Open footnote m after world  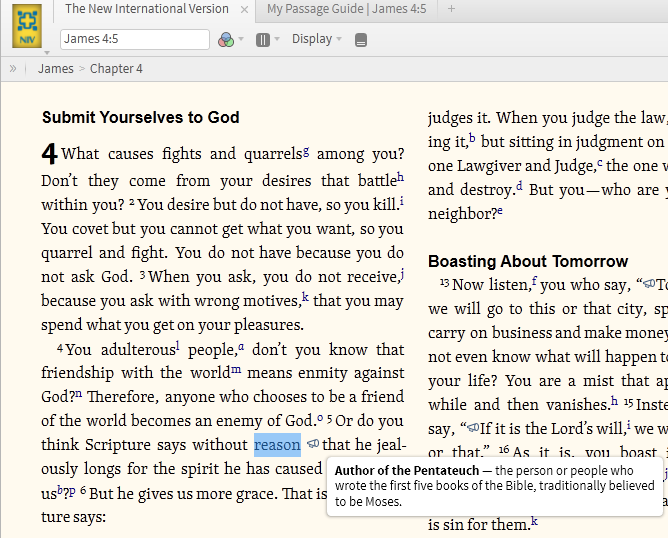[x=236, y=370]
